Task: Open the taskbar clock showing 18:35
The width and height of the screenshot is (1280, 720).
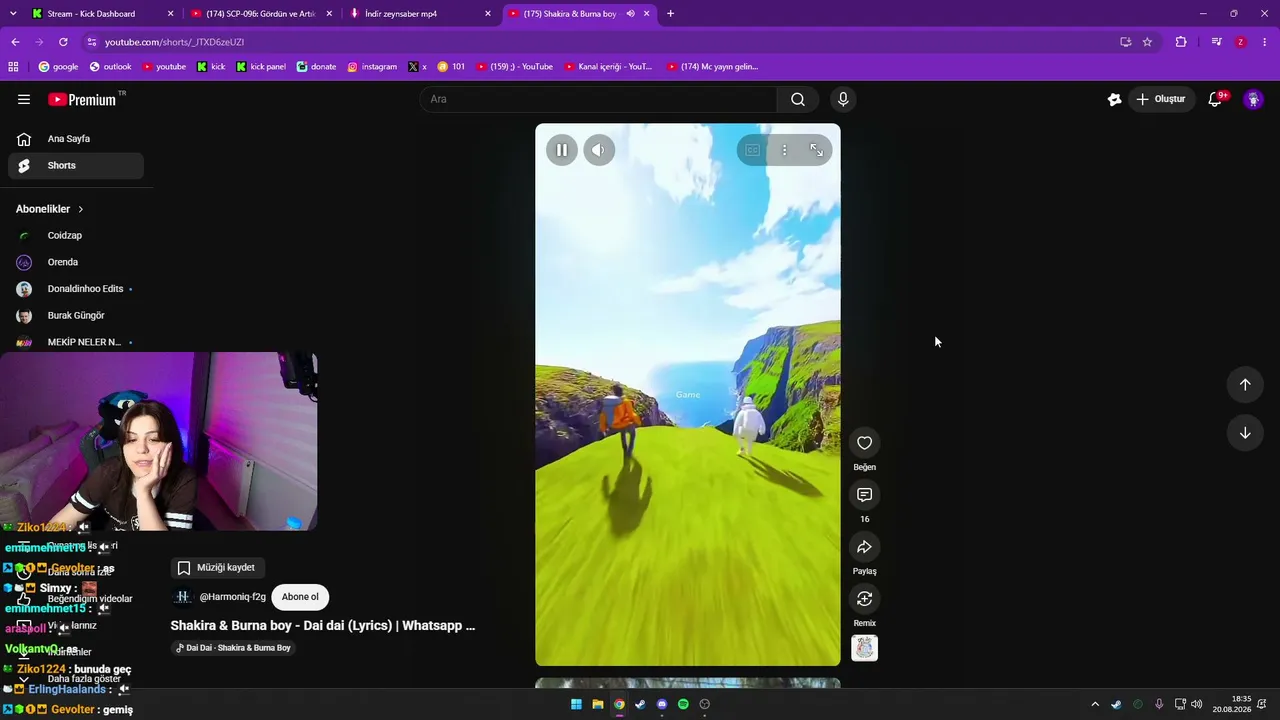Action: 1231,704
